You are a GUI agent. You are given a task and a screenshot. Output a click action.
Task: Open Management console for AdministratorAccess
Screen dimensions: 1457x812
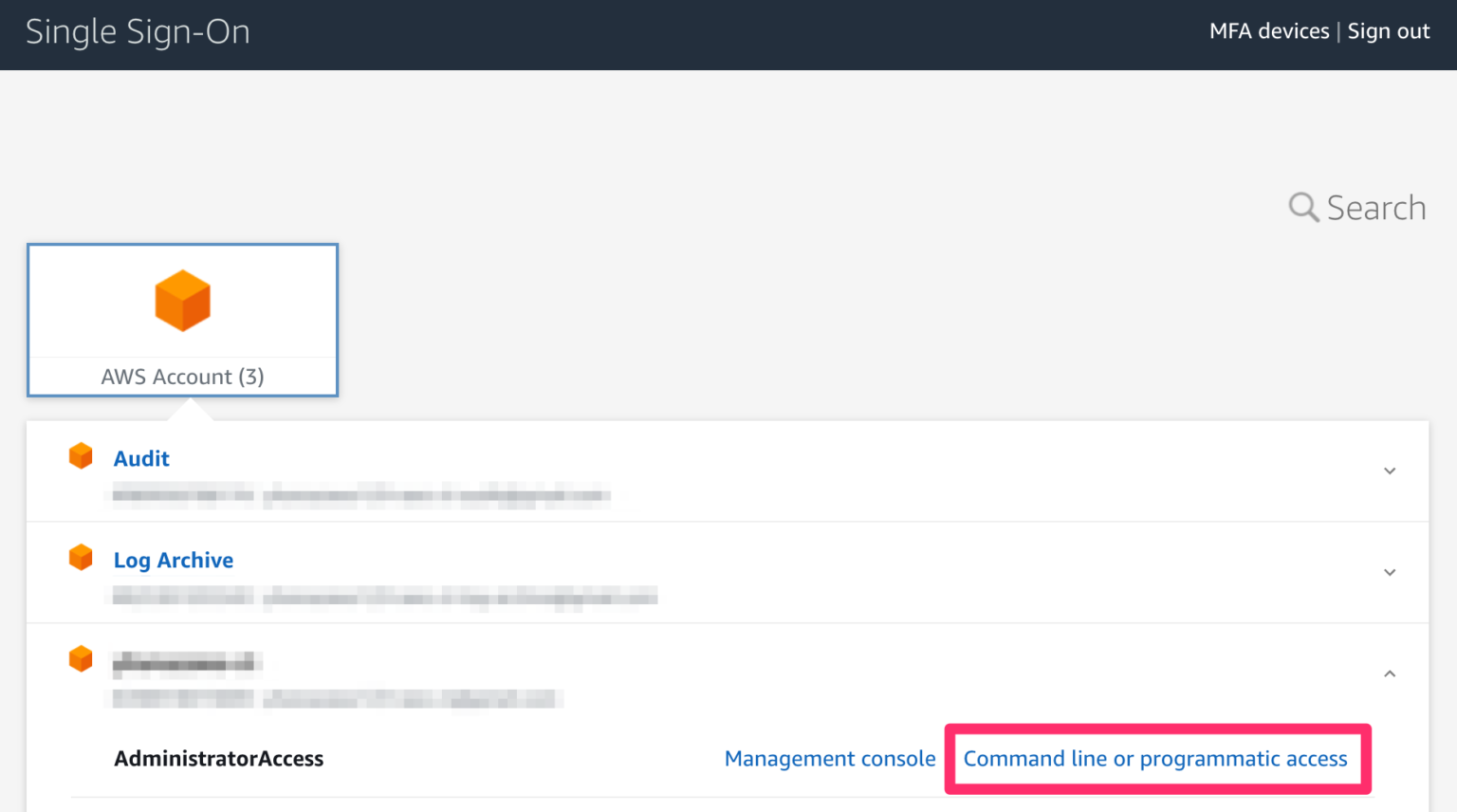pos(829,758)
